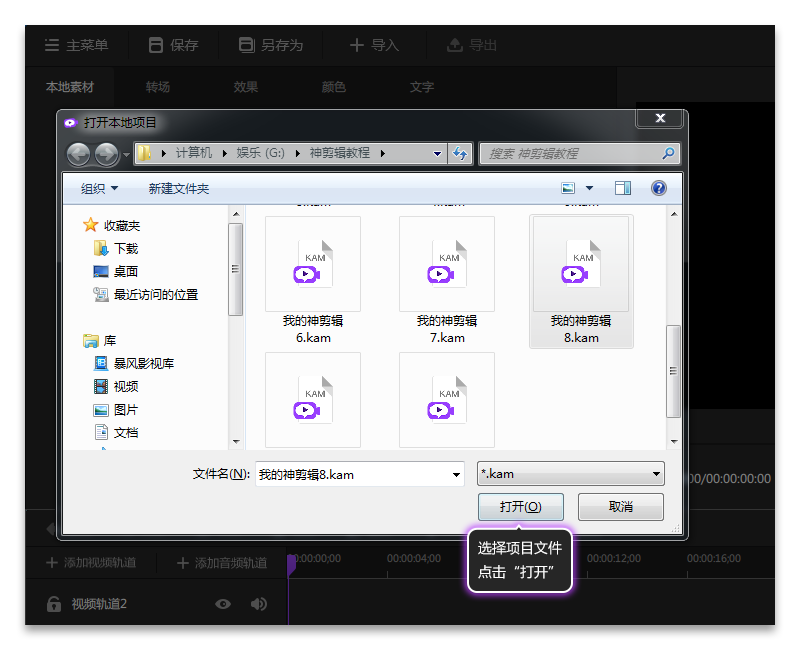Viewport: 800px width, 650px height.
Task: Mute 视频轨道2 with the speaker icon
Action: point(259,604)
